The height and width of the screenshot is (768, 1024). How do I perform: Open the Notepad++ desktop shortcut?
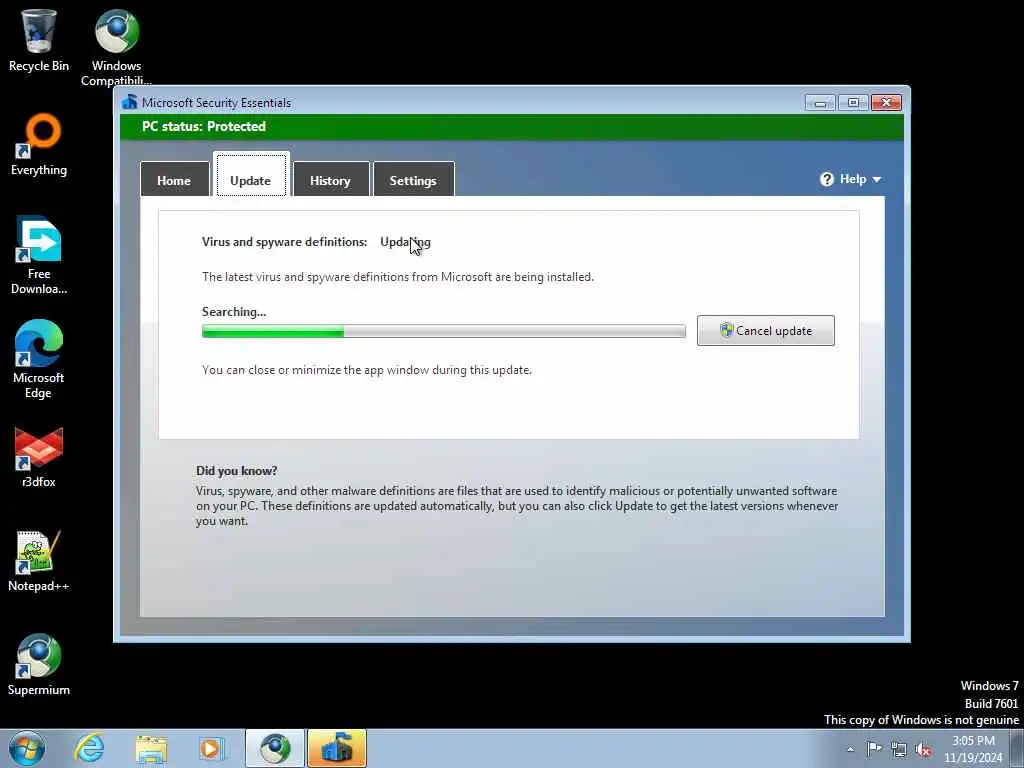pyautogui.click(x=39, y=560)
